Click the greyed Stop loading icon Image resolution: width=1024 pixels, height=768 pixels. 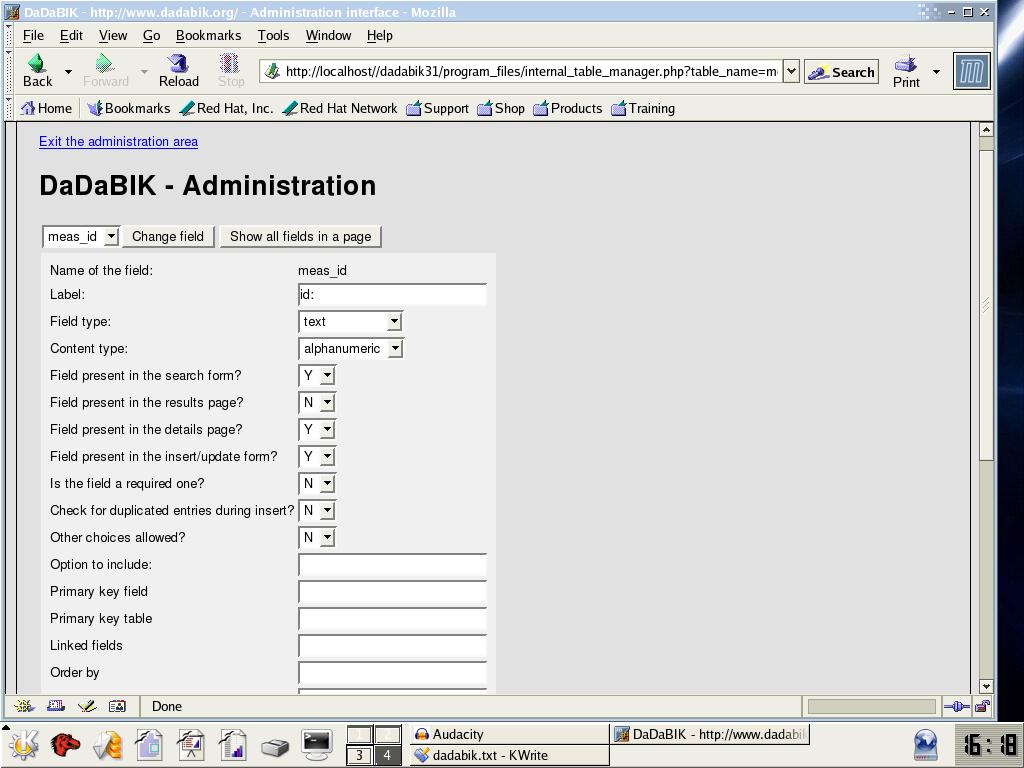tap(231, 71)
